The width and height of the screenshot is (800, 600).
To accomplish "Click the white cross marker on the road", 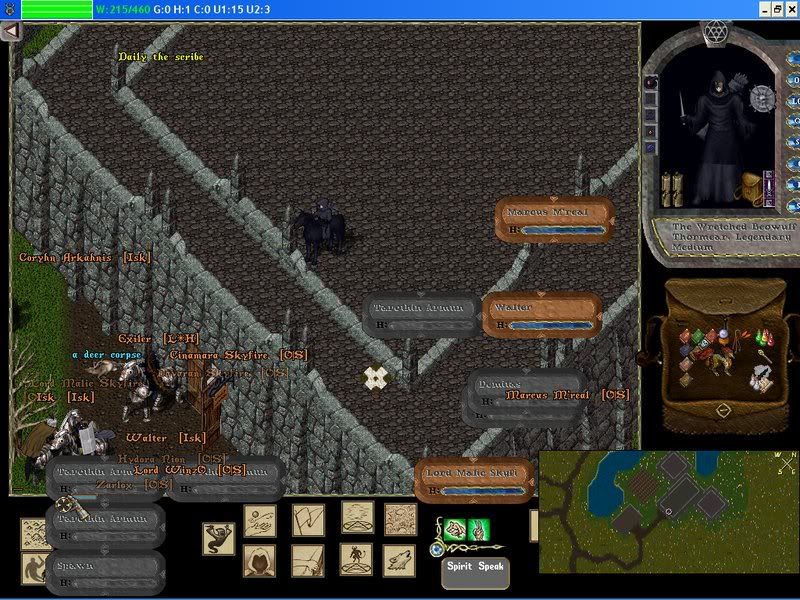I will click(x=376, y=378).
